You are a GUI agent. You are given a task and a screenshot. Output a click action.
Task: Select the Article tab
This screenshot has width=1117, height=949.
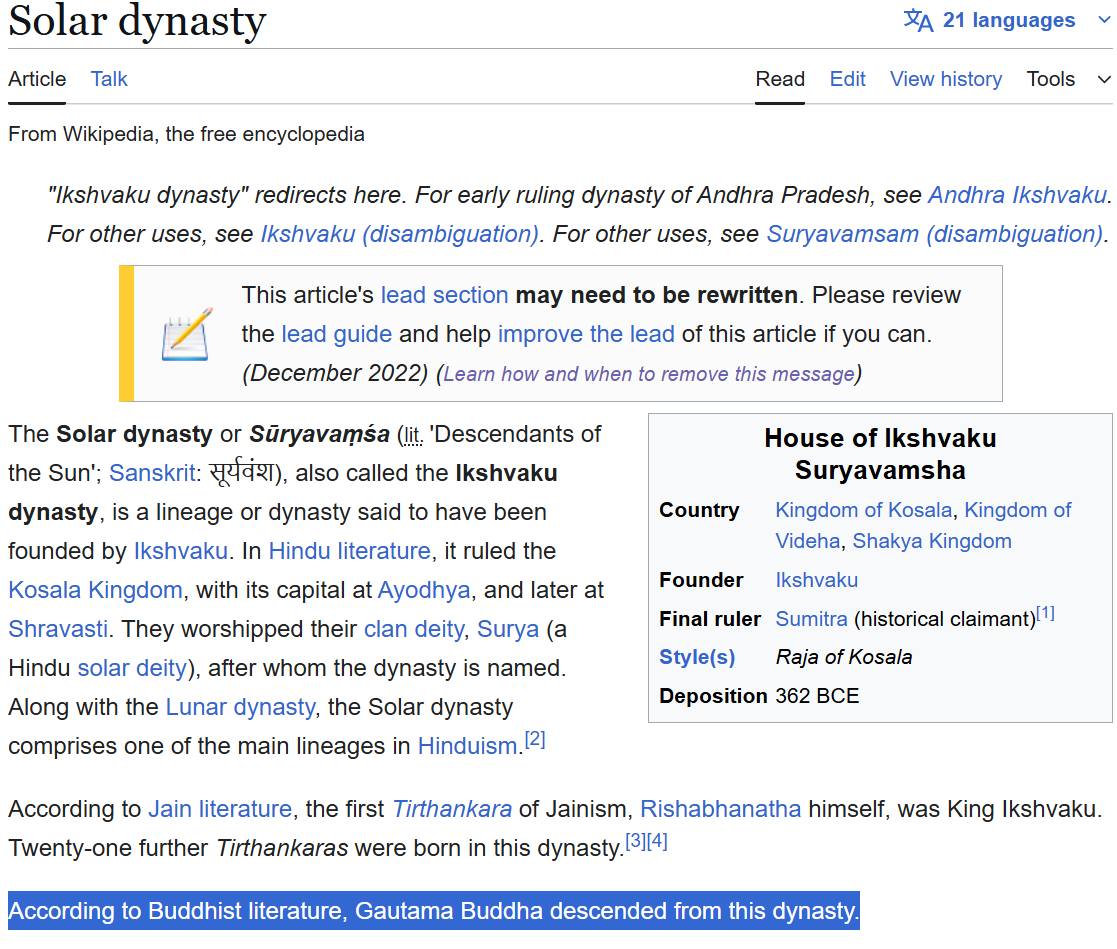click(37, 79)
